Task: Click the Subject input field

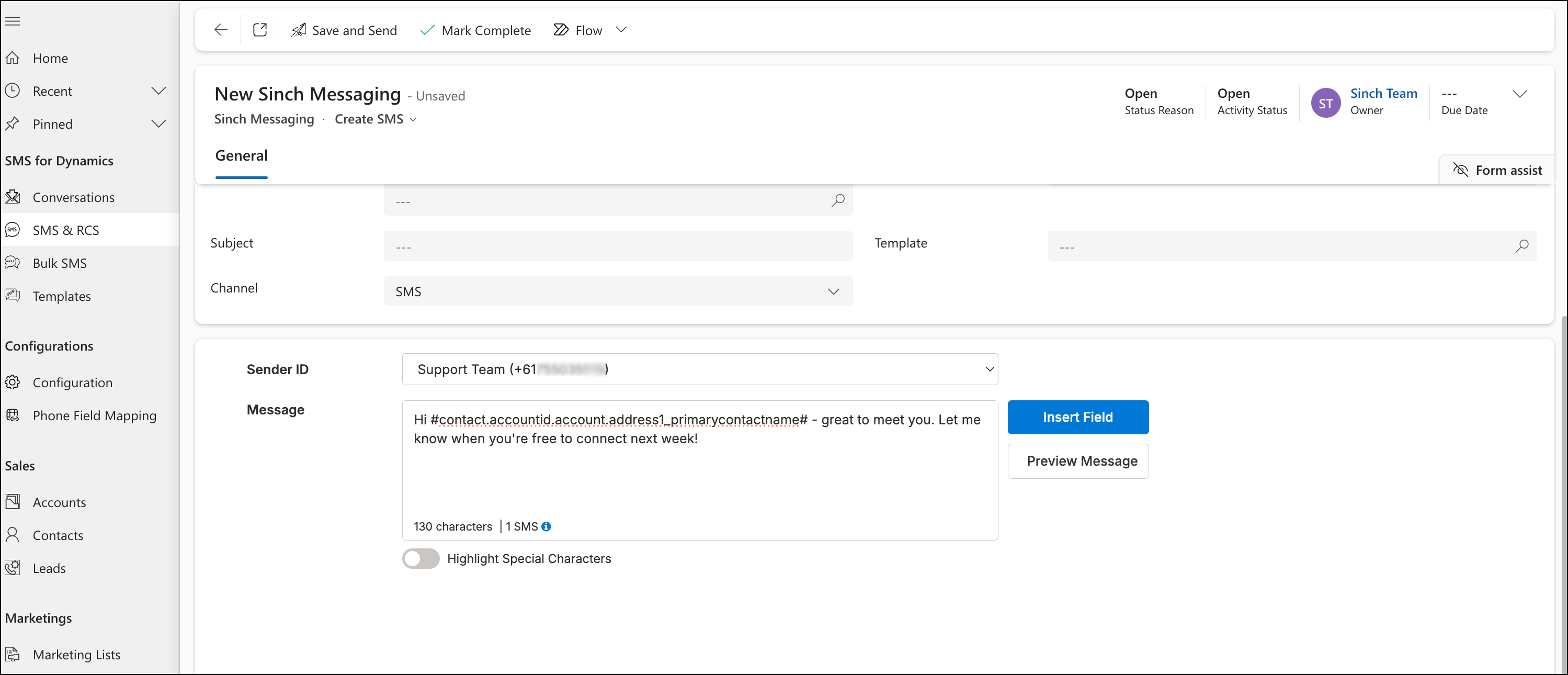Action: [618, 246]
